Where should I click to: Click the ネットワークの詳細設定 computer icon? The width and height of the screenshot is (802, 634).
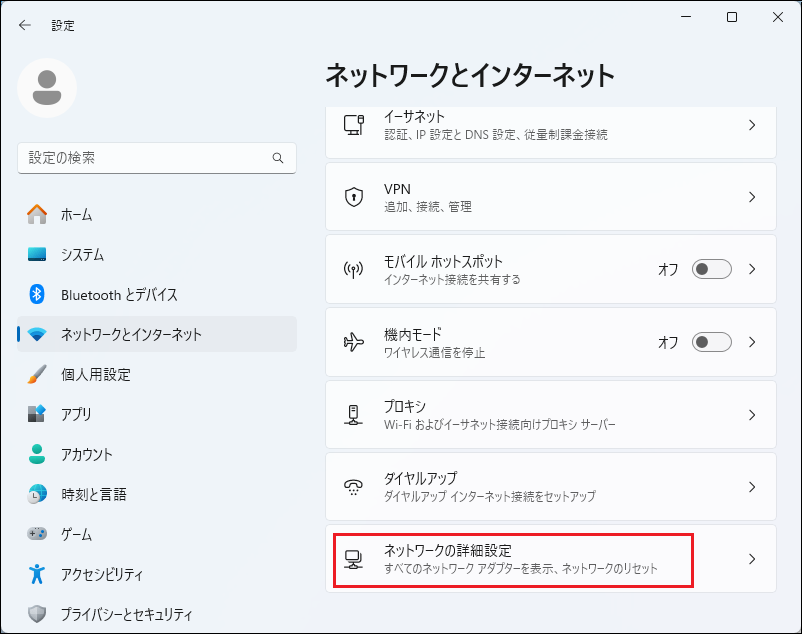coord(353,559)
